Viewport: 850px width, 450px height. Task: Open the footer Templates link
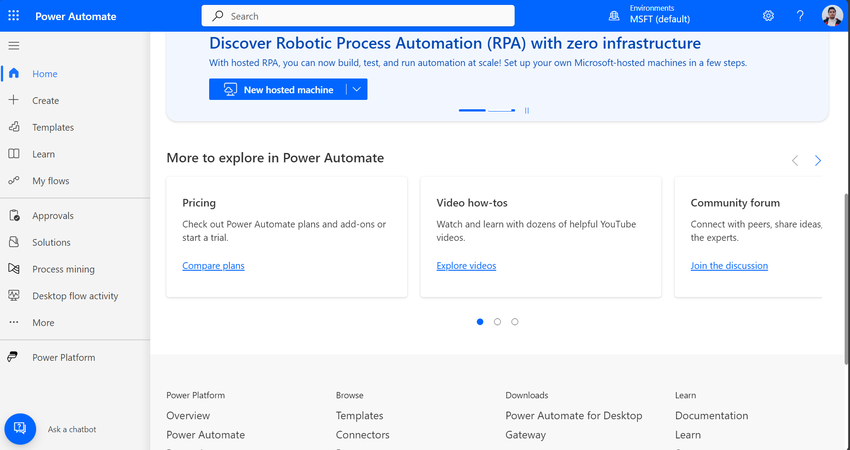[359, 415]
